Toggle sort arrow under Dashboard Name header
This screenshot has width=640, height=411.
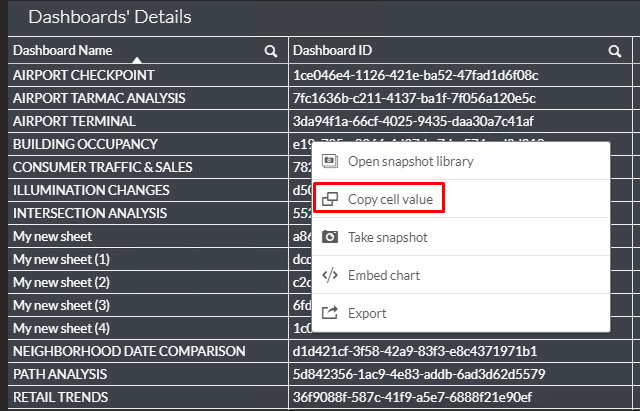(137, 60)
